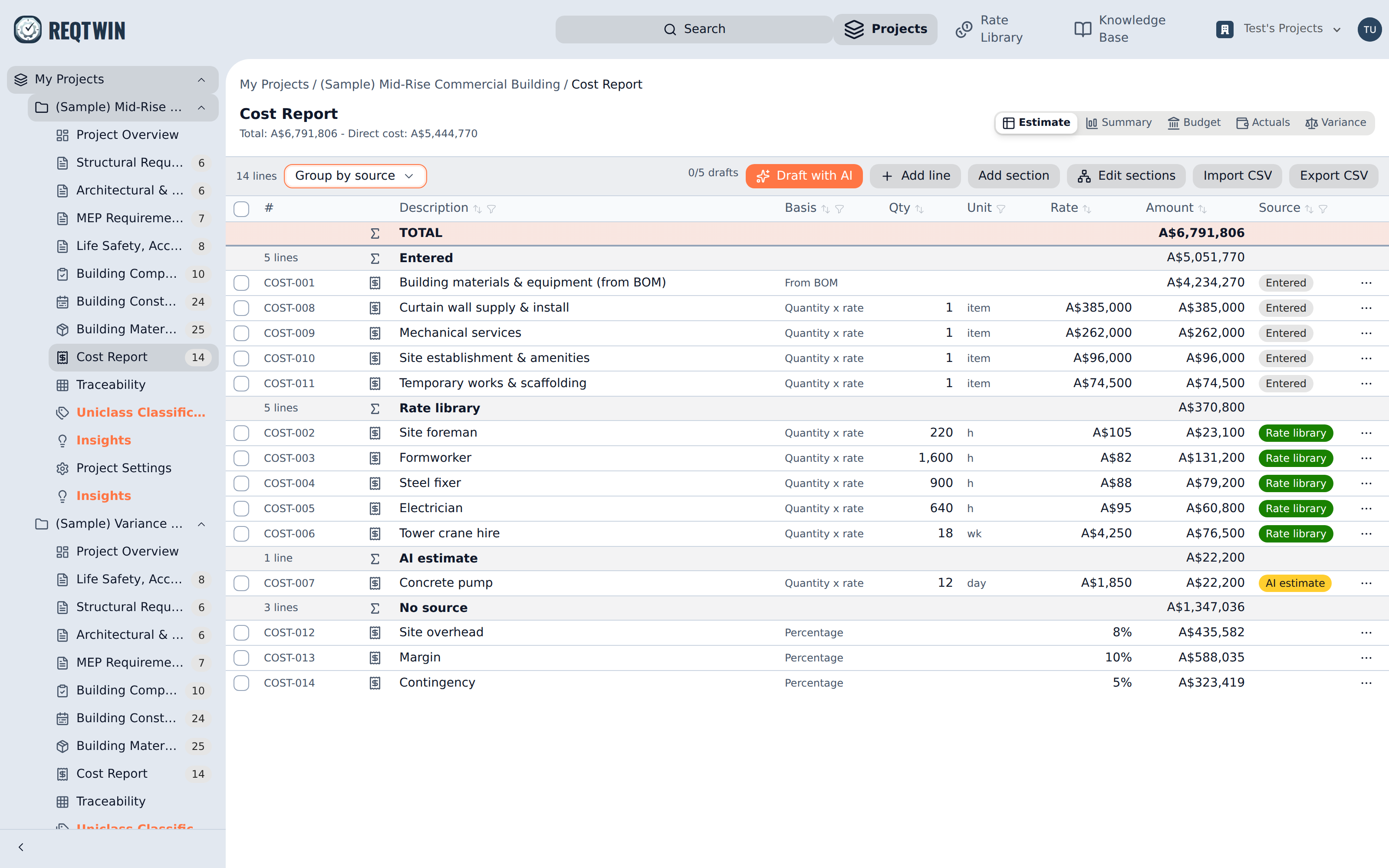Open the Rate Library link icon
1389x868 pixels.
click(964, 29)
